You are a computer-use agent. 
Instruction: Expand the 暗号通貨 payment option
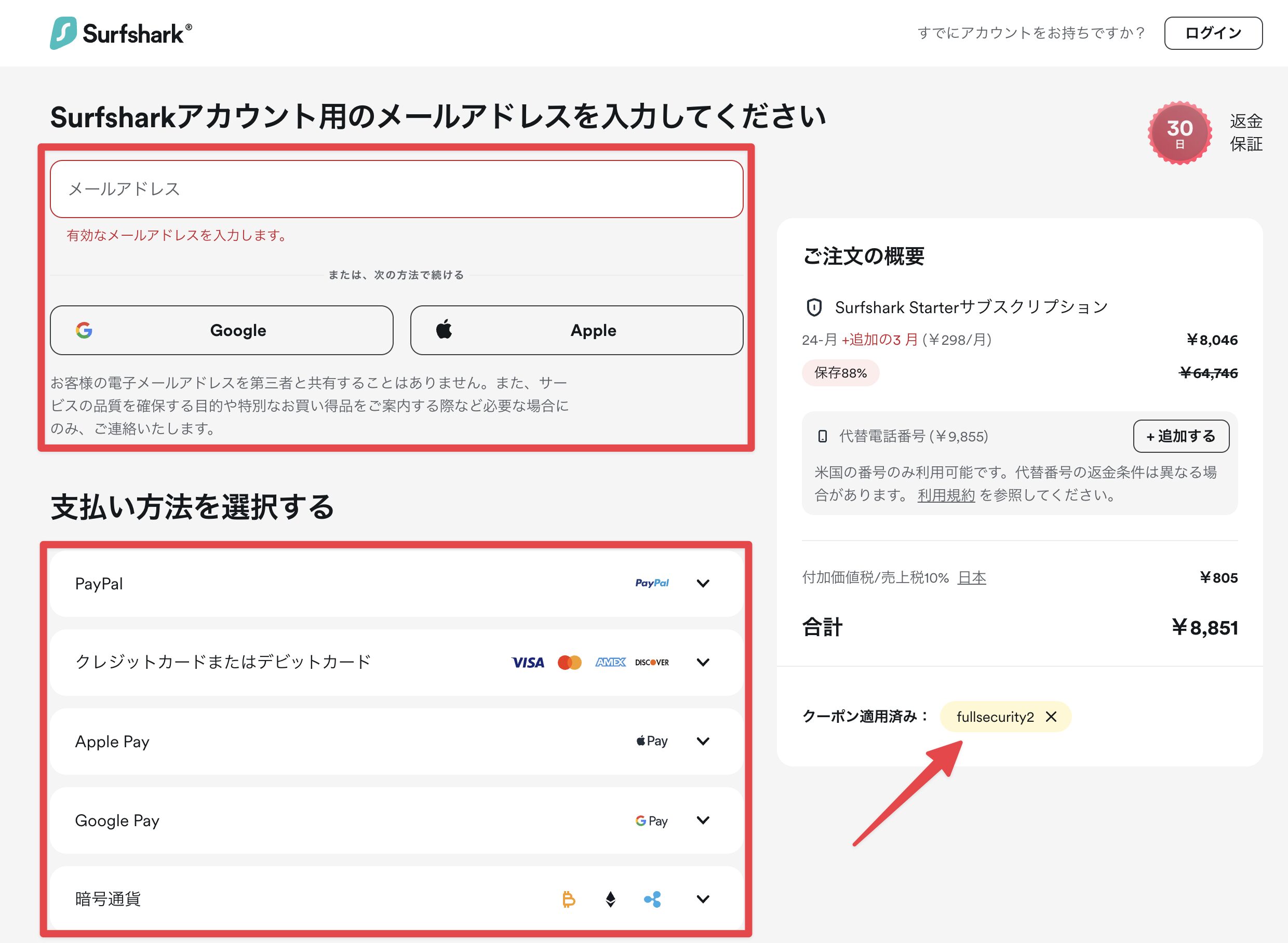click(x=703, y=899)
